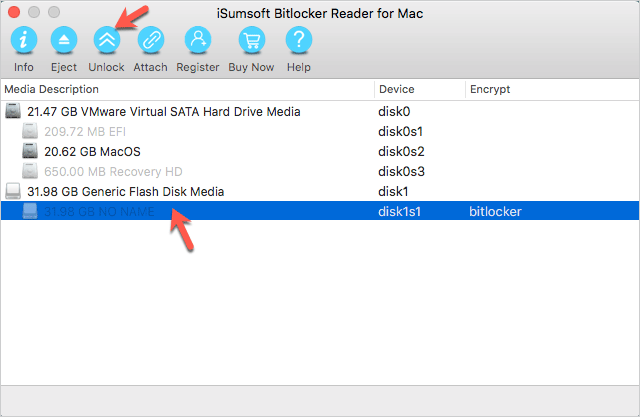
Task: Click the Generic Flash Disk drive icon
Action: pyautogui.click(x=13, y=191)
